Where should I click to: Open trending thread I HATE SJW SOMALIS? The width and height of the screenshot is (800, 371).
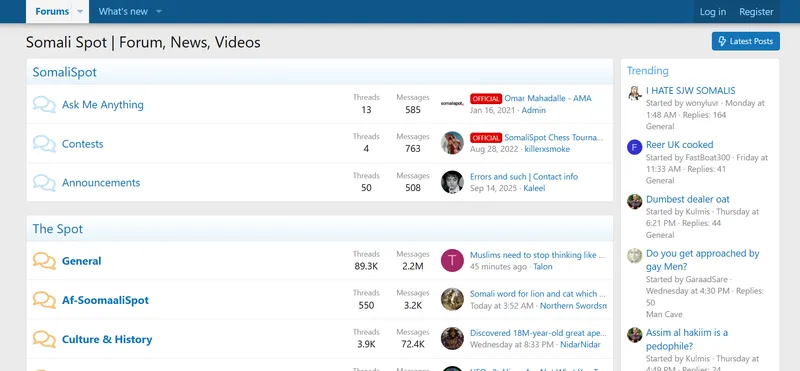click(691, 90)
